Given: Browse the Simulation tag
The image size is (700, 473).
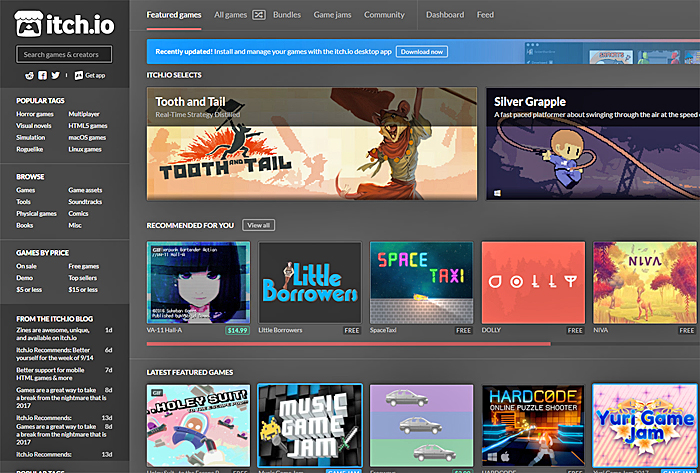Looking at the screenshot, I should 30,137.
